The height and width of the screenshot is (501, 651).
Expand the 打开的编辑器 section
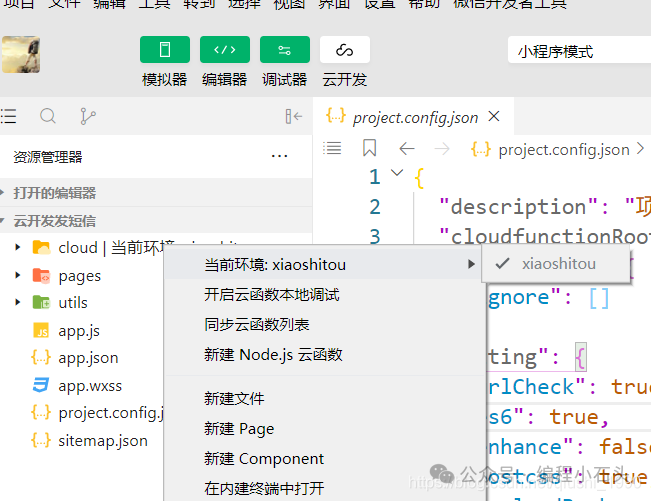[156, 193]
